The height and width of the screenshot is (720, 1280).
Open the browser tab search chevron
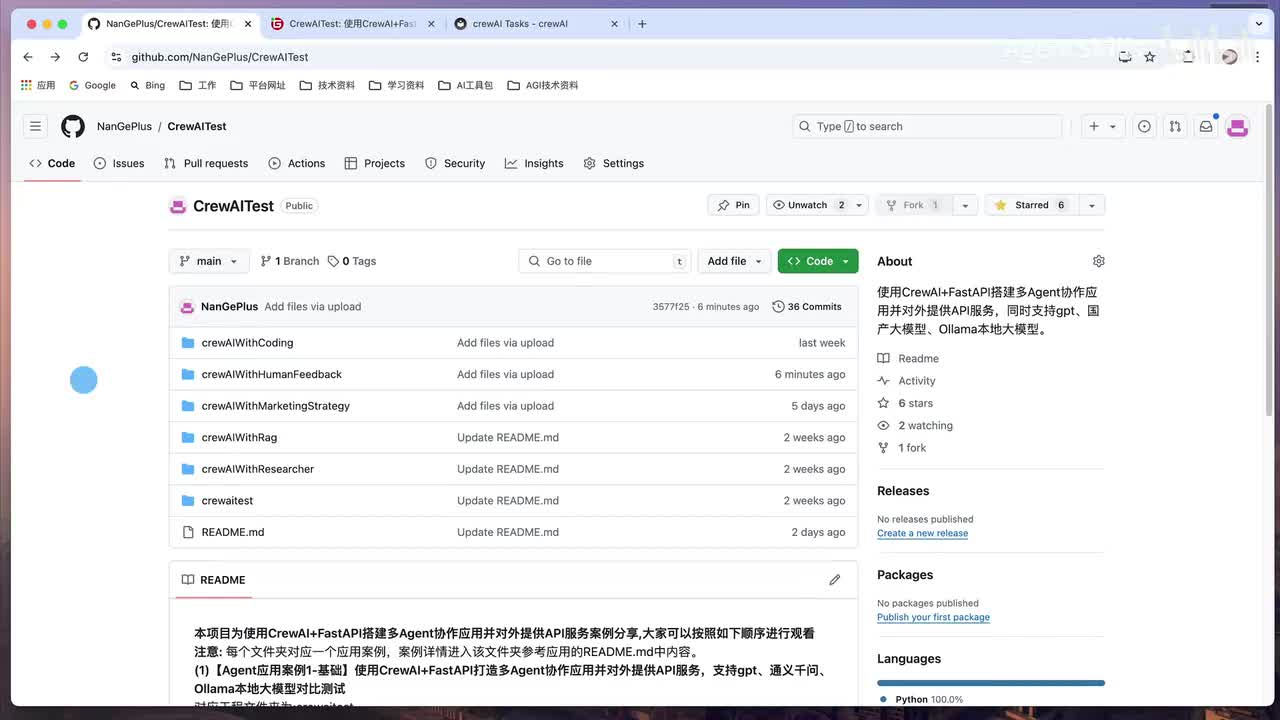[1259, 24]
